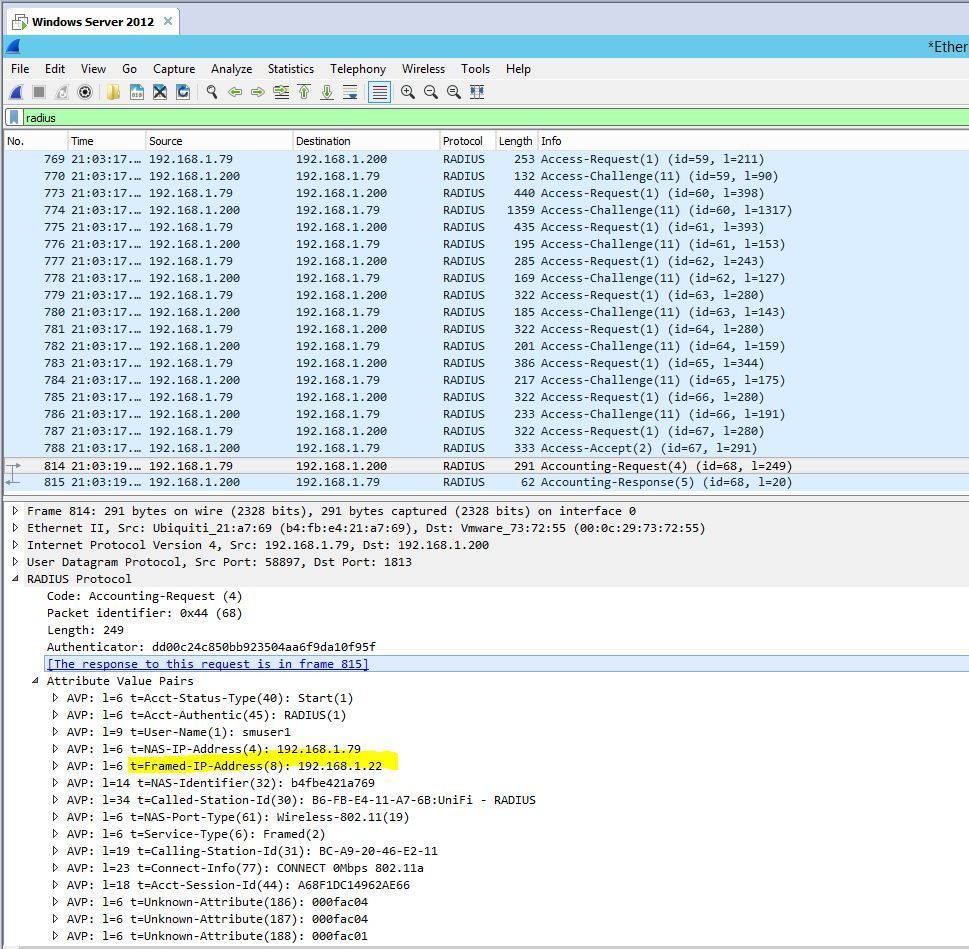
Task: Click the Zoom in icon
Action: tap(408, 92)
